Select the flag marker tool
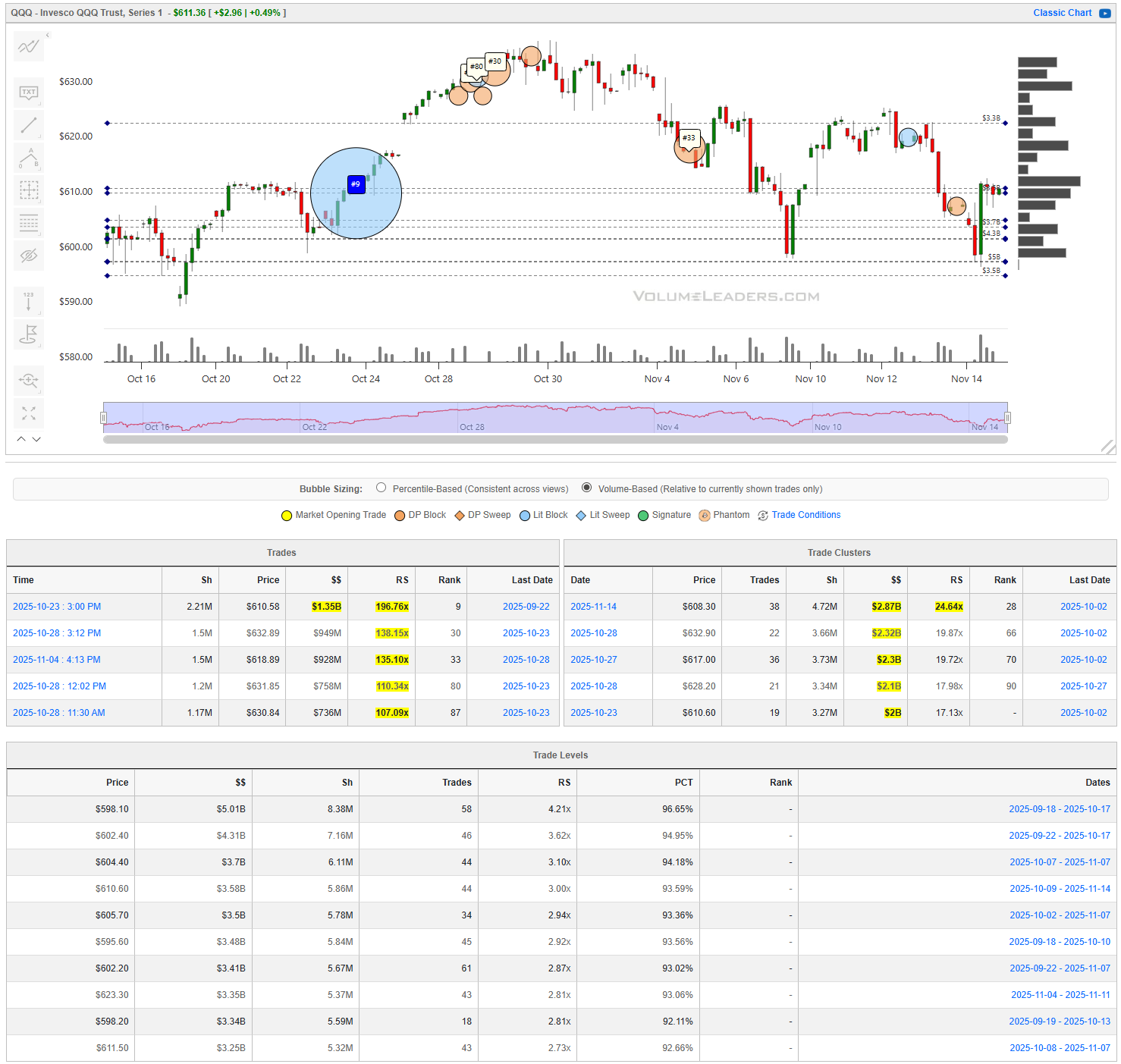1121x1064 pixels. click(x=29, y=334)
